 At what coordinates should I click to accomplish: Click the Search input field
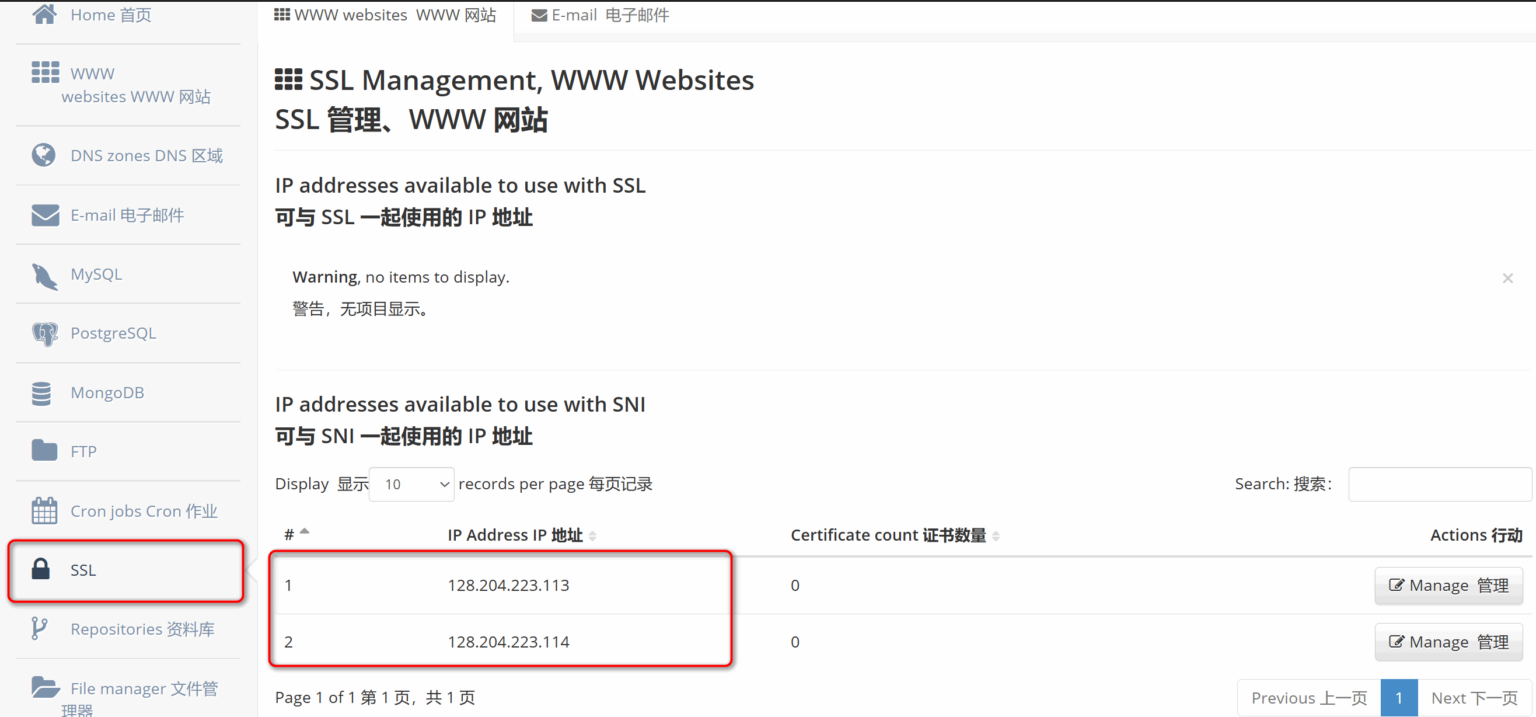point(1438,484)
